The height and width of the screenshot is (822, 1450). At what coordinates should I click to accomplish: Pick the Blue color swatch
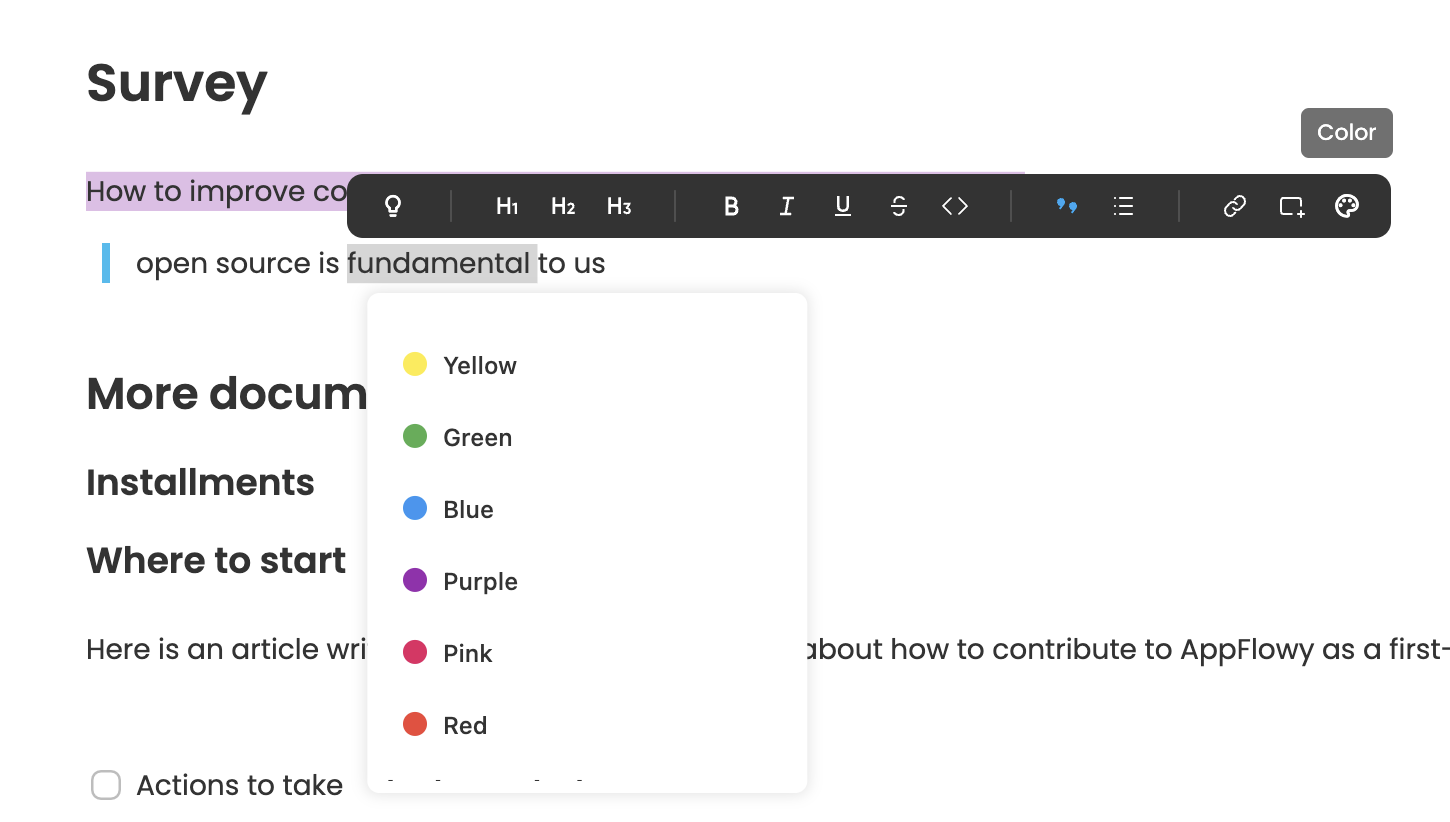pos(415,509)
